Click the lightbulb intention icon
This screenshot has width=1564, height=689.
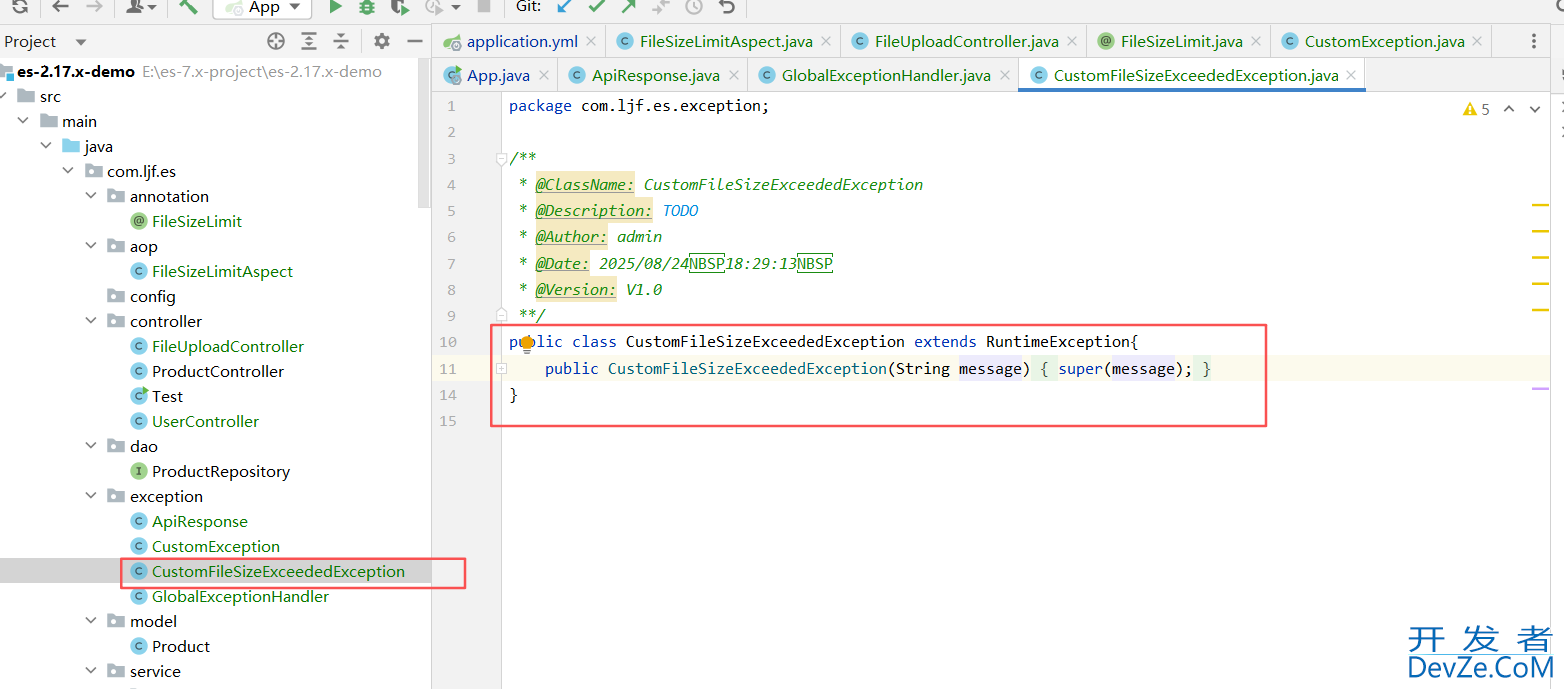coord(527,345)
